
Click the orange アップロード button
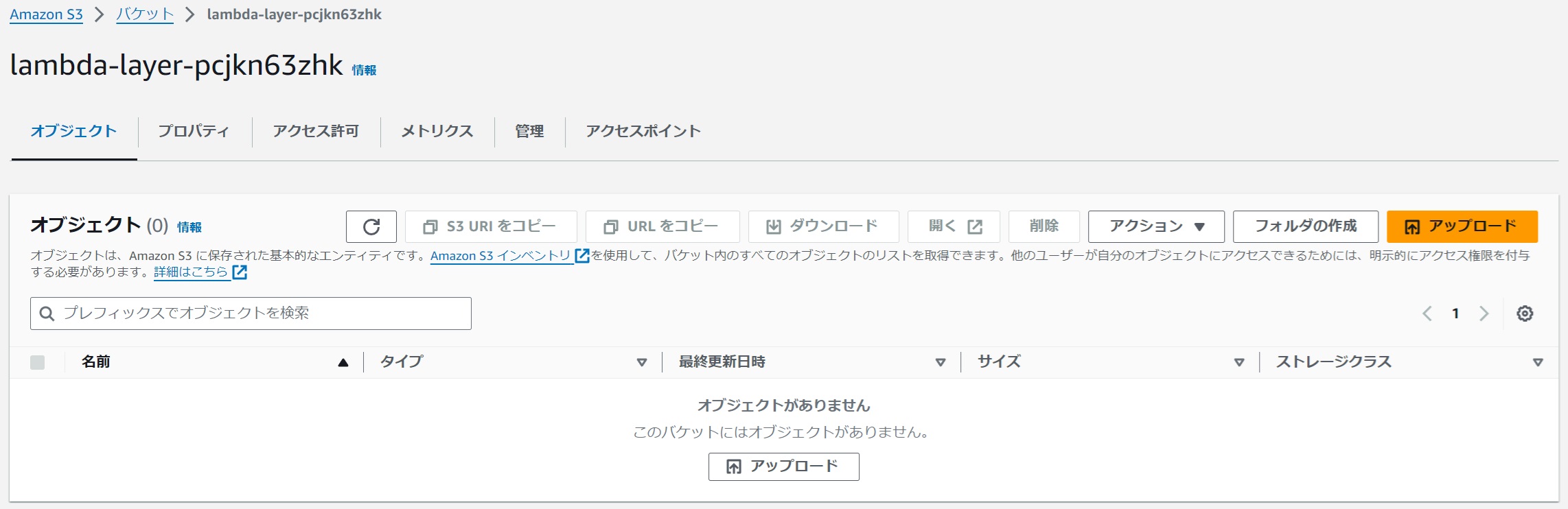(x=1462, y=226)
